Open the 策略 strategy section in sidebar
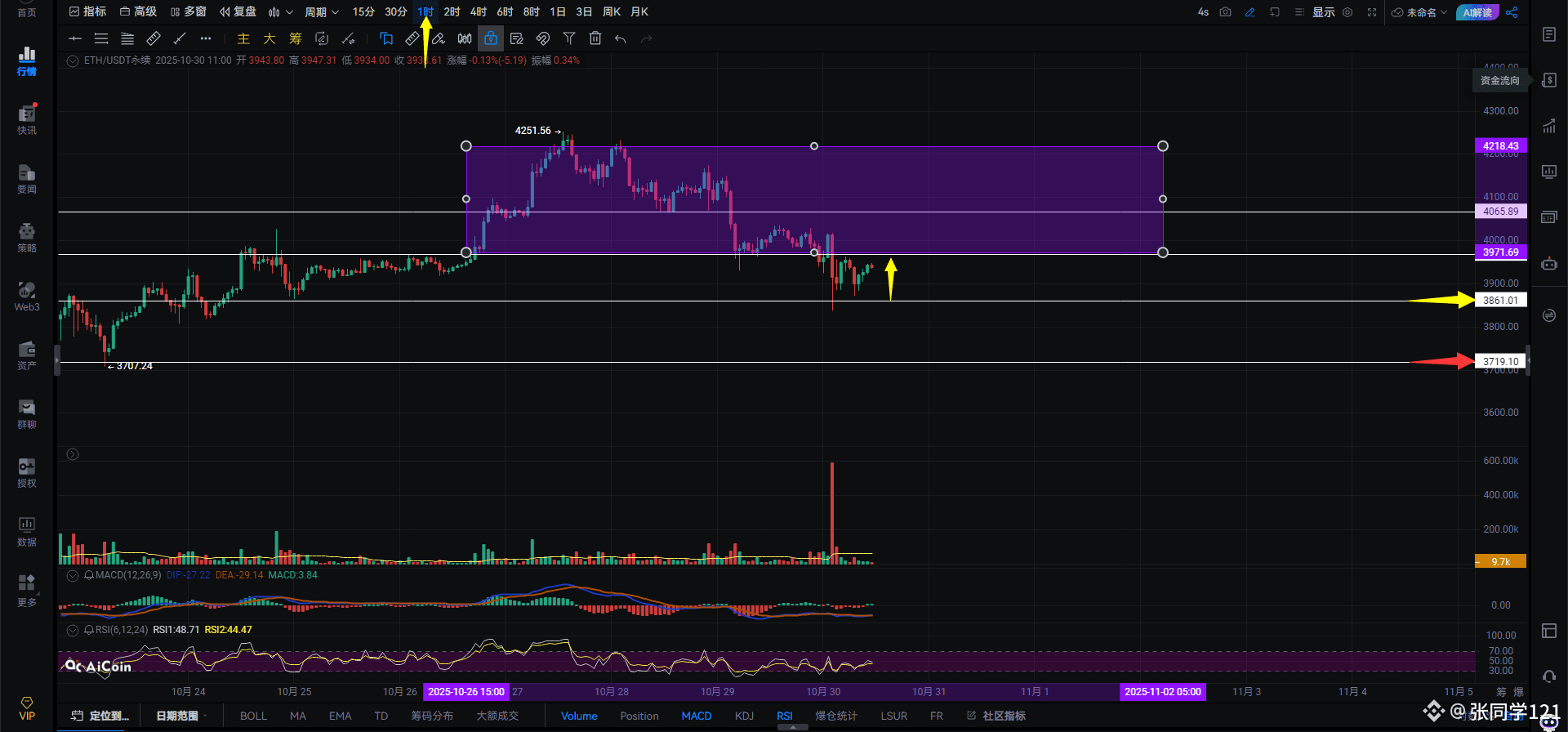This screenshot has height=732, width=1568. pyautogui.click(x=27, y=238)
